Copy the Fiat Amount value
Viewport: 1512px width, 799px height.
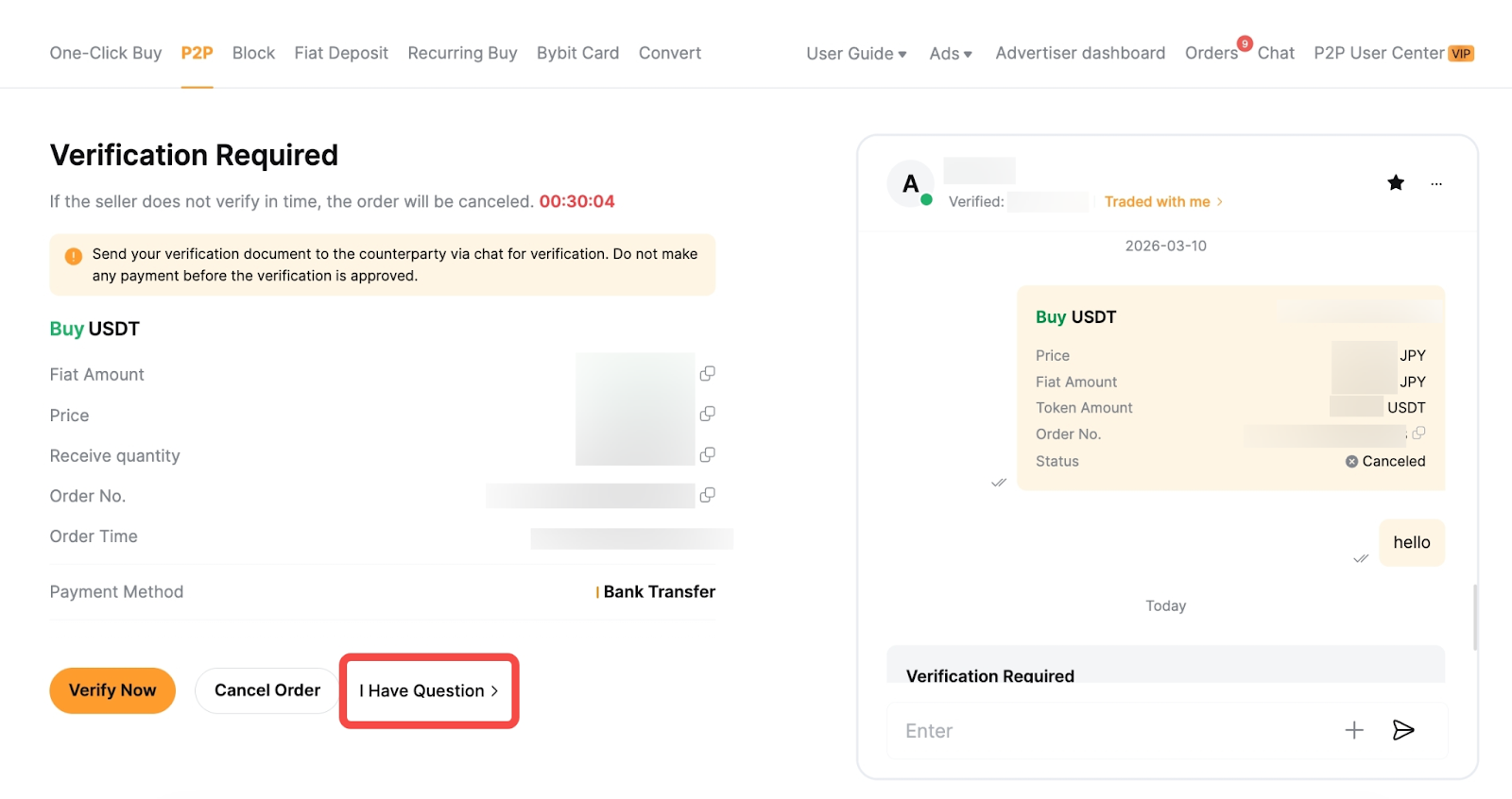[707, 374]
